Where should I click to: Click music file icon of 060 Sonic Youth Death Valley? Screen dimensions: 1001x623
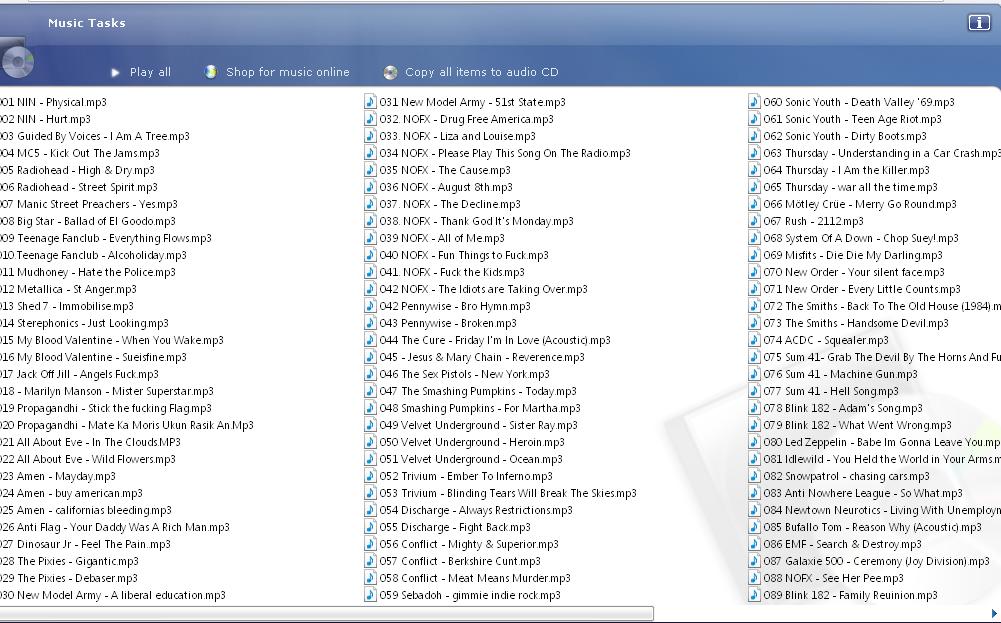pyautogui.click(x=754, y=102)
